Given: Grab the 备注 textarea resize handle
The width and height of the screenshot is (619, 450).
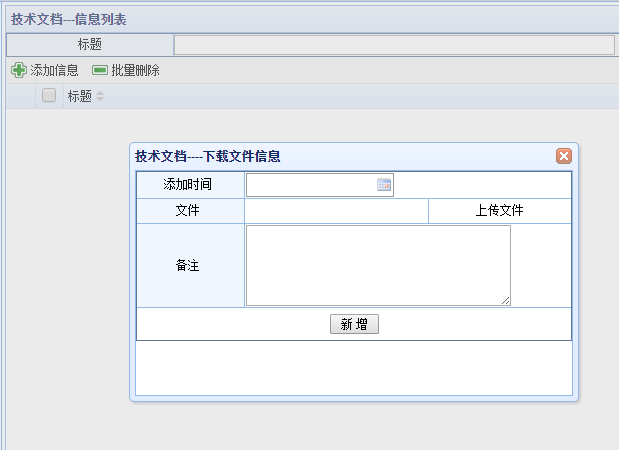Looking at the screenshot, I should (x=505, y=300).
